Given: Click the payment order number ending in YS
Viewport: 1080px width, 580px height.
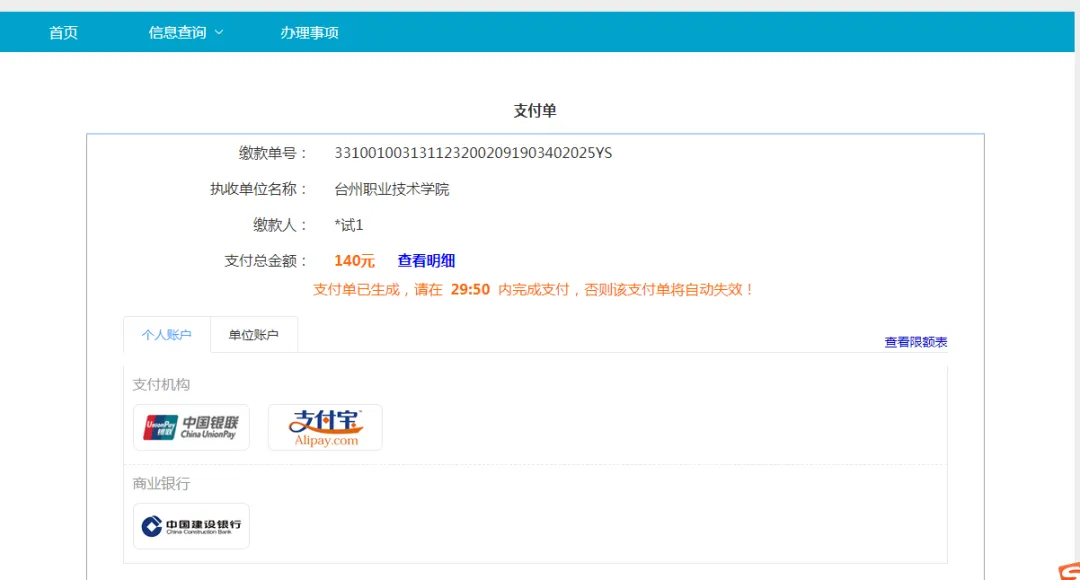Looking at the screenshot, I should 473,153.
